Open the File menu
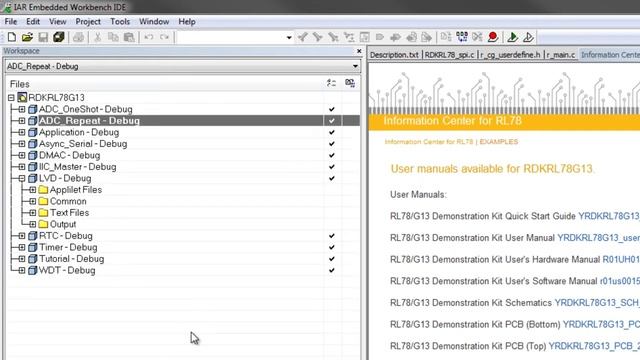Viewport: 640px width, 360px height. (x=11, y=22)
